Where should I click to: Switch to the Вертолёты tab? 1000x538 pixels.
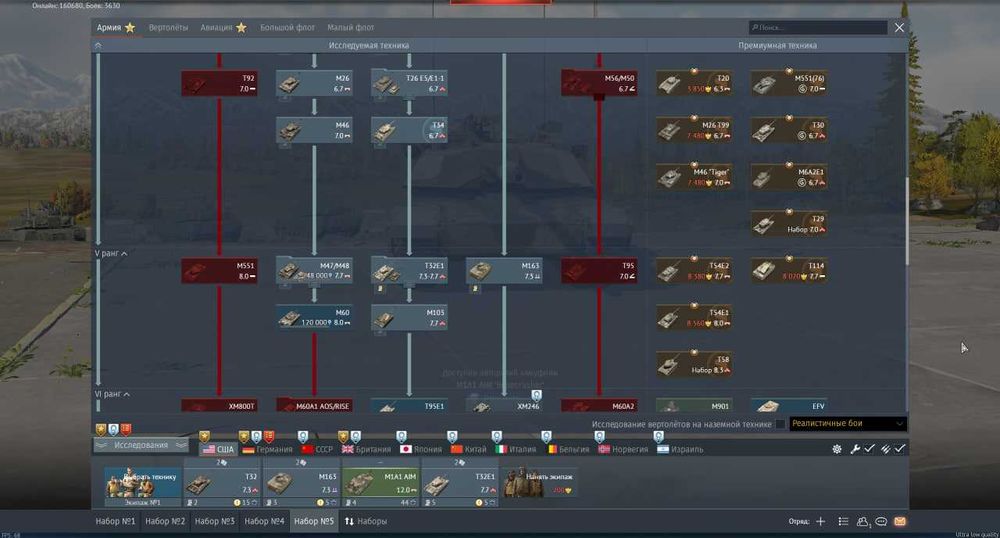168,27
